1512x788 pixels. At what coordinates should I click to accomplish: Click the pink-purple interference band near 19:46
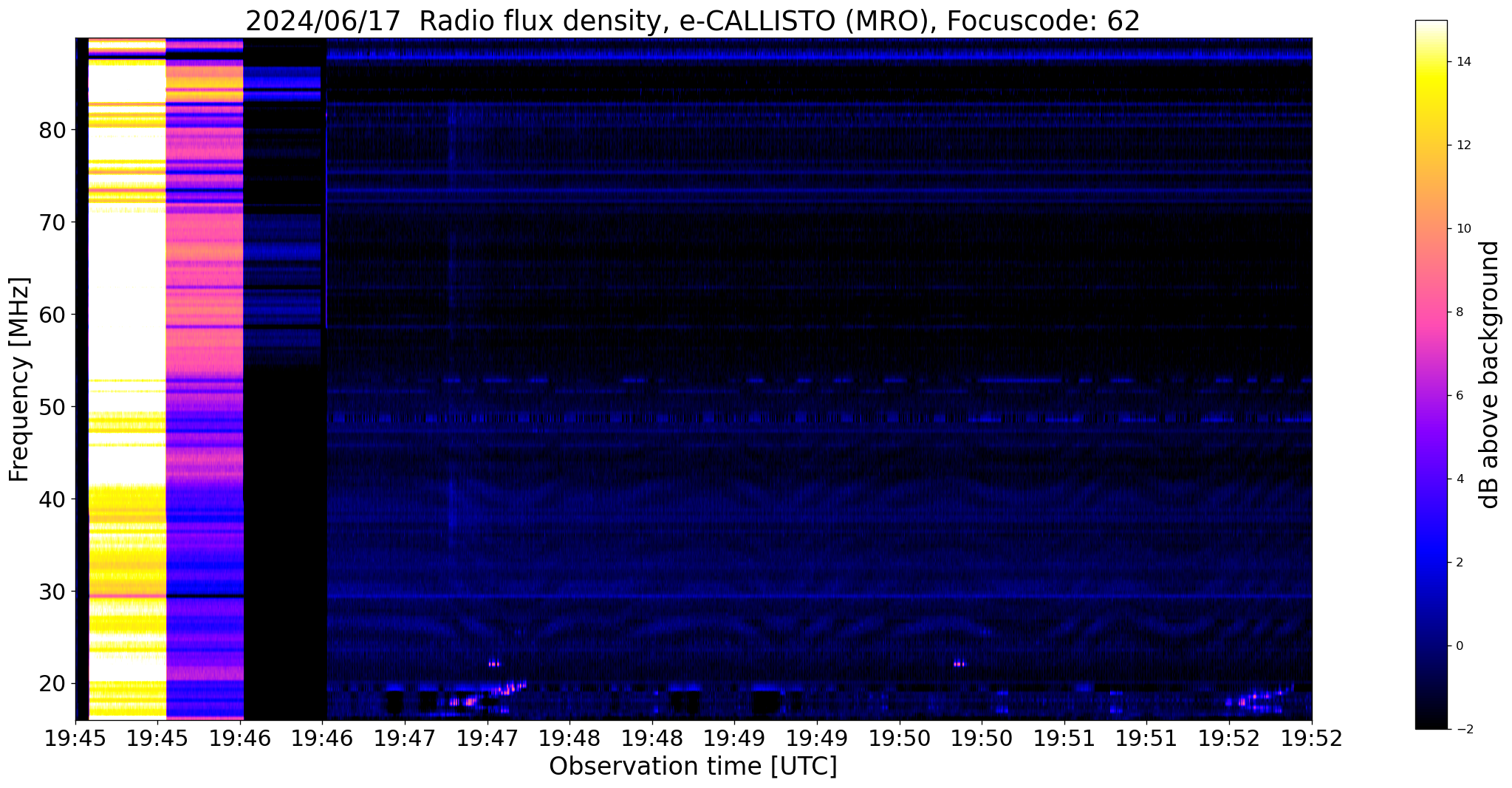205,378
